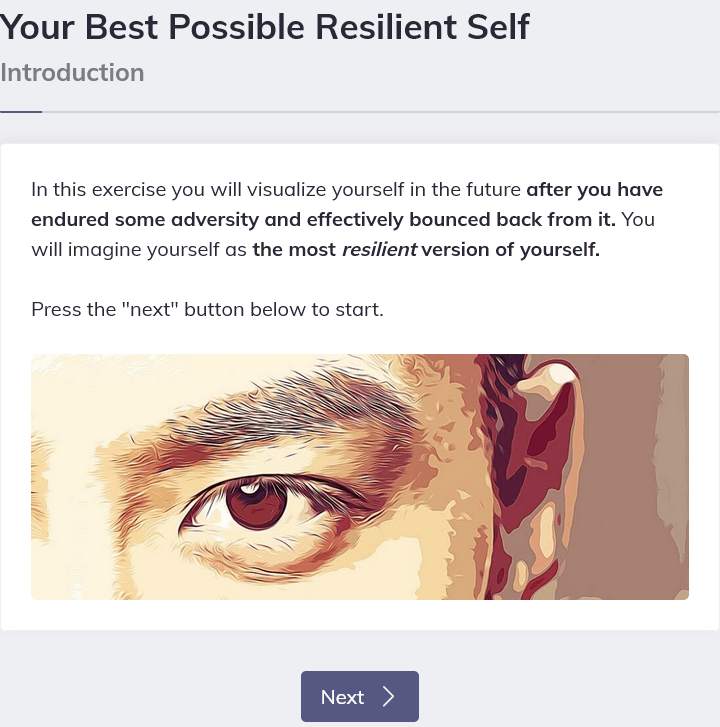Screen dimensions: 720x727
Task: Click the short dark underline below Introduction
Action: tap(21, 112)
